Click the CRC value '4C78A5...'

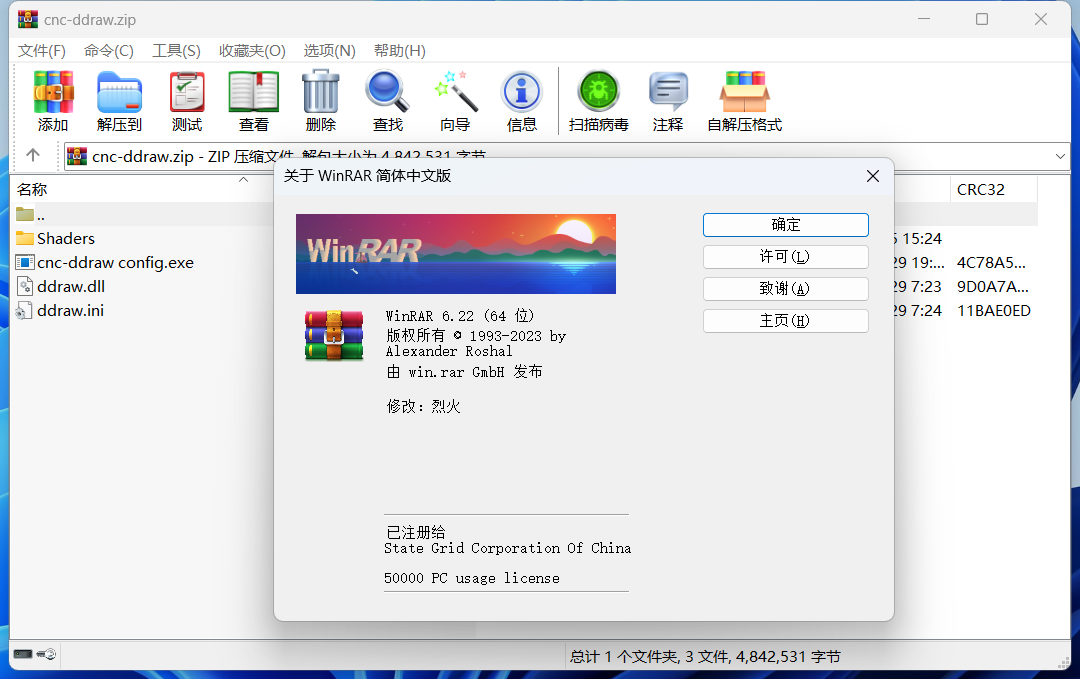[991, 262]
